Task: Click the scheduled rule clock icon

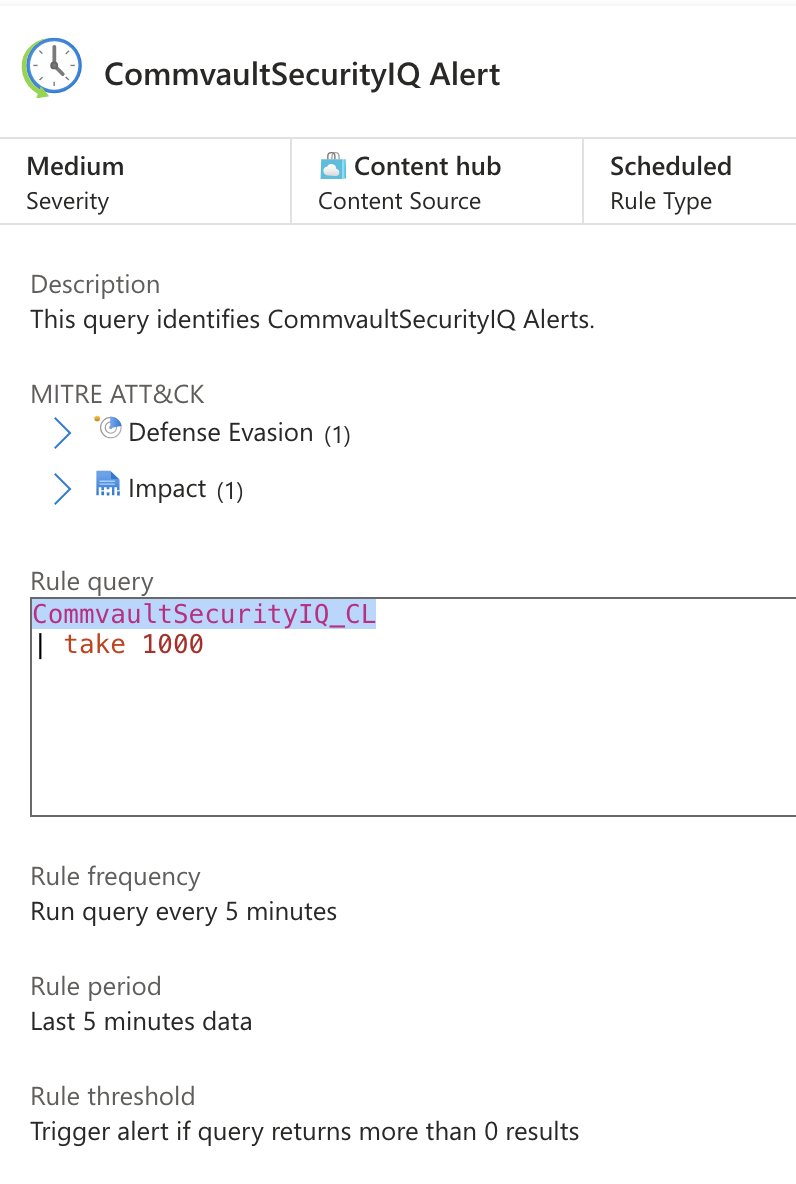Action: point(51,67)
